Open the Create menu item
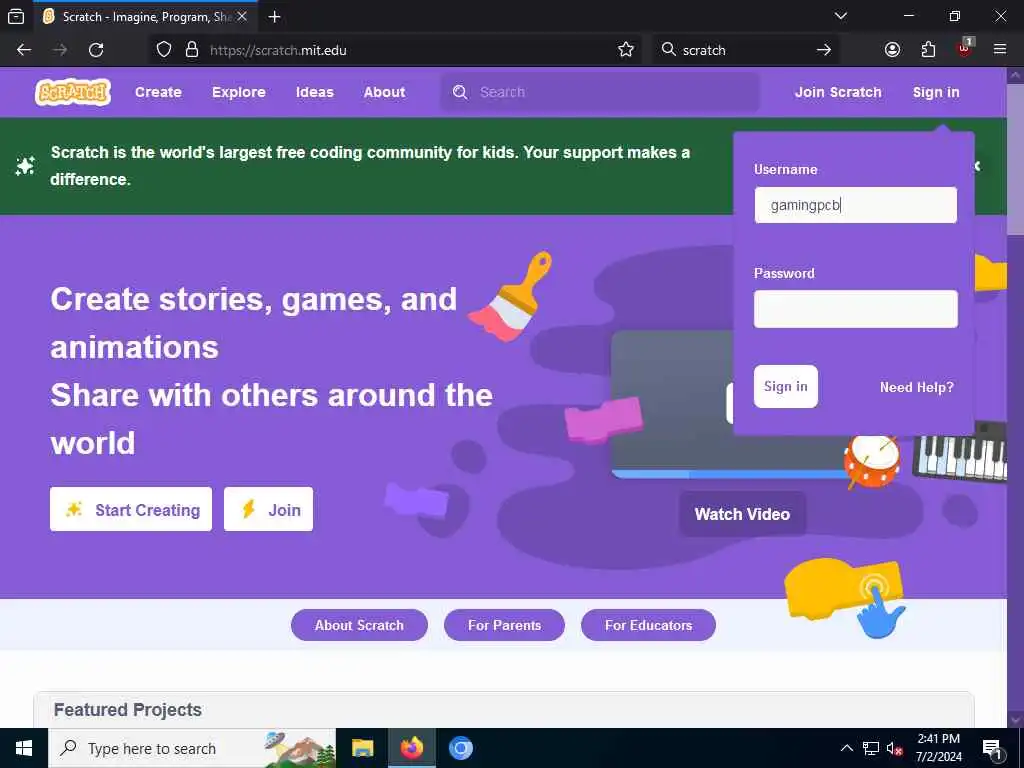 158,92
